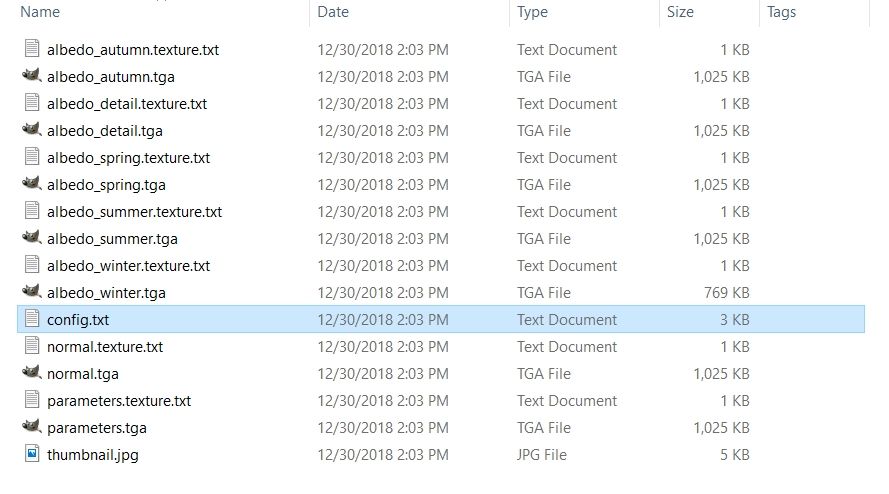The height and width of the screenshot is (494, 889).
Task: Click the albedo_winter.tga file icon
Action: 31,293
